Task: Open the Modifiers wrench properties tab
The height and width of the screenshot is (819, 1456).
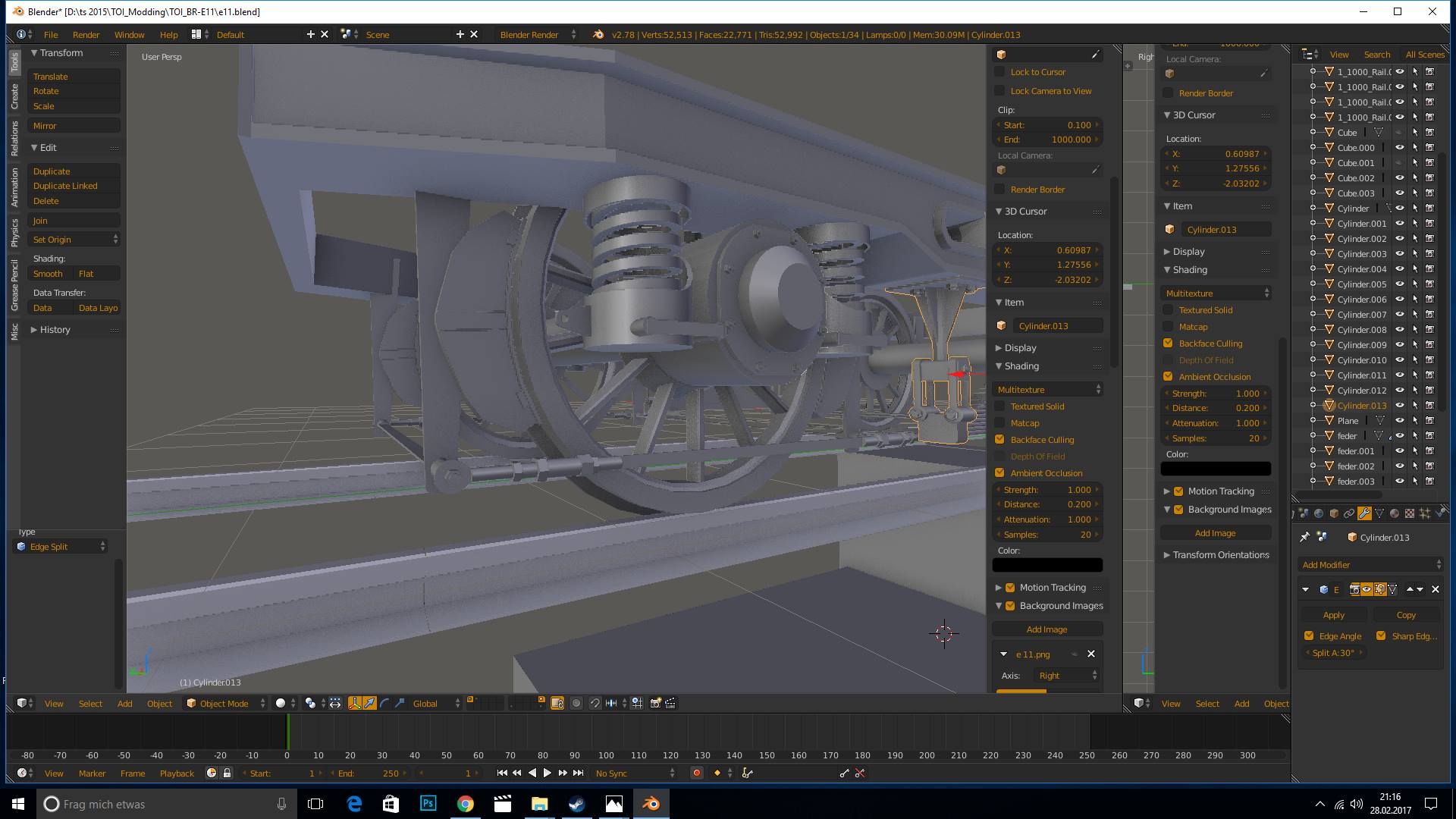Action: 1364,513
